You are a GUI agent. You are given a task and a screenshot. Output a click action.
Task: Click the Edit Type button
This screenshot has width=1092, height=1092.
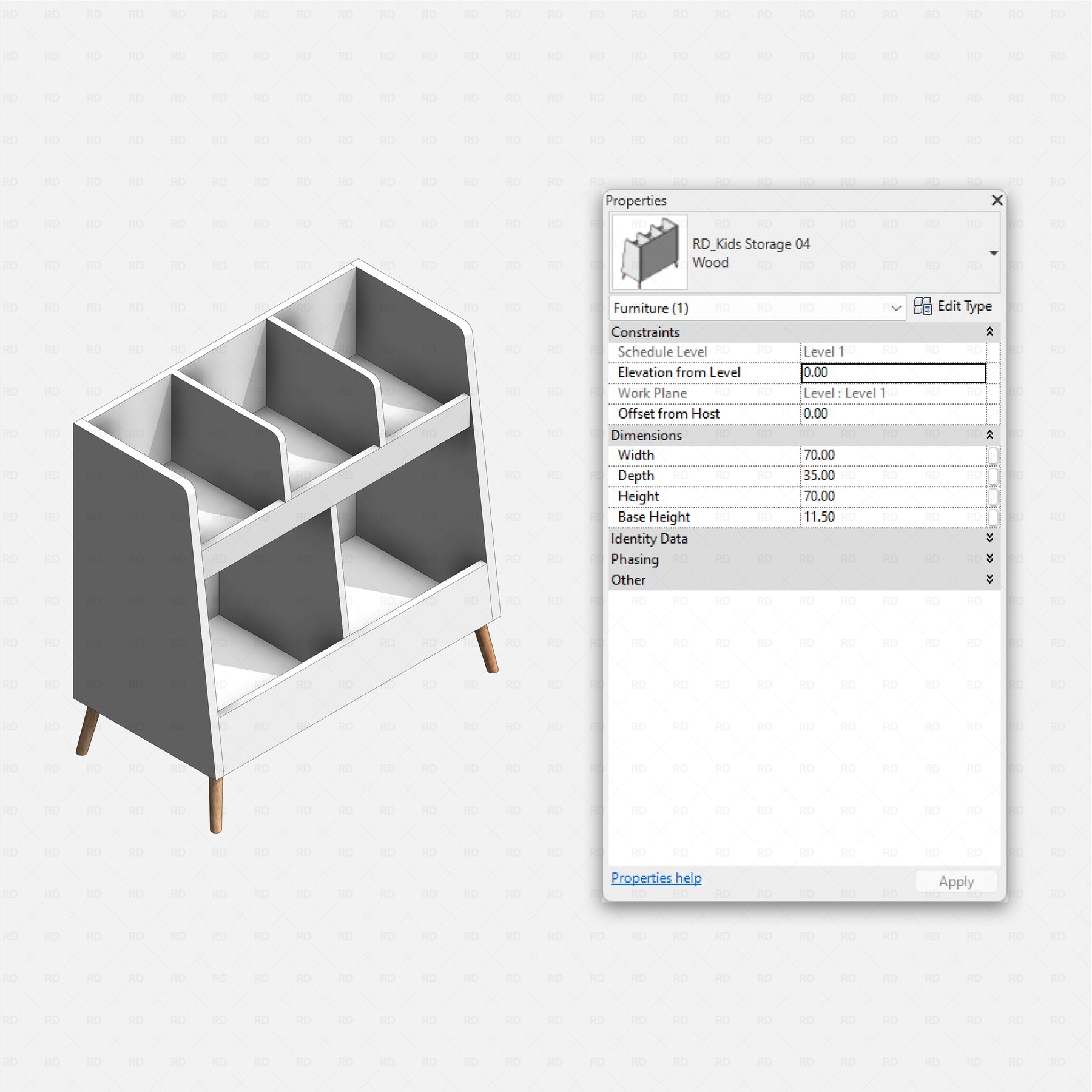(x=952, y=306)
